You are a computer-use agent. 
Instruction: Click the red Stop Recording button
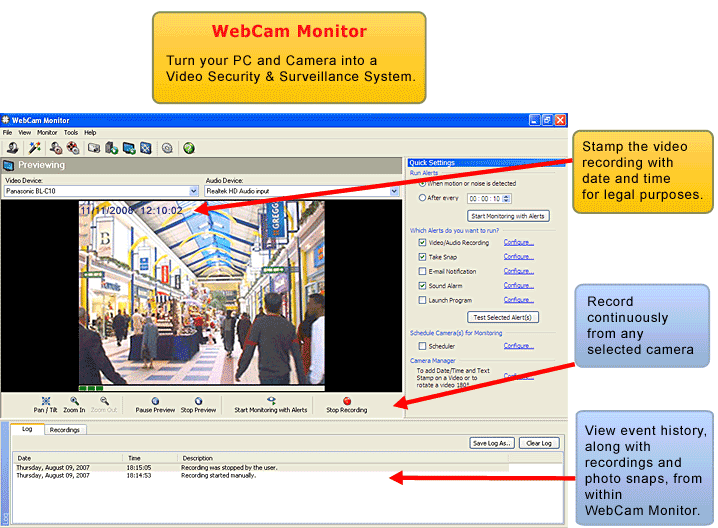tap(347, 405)
